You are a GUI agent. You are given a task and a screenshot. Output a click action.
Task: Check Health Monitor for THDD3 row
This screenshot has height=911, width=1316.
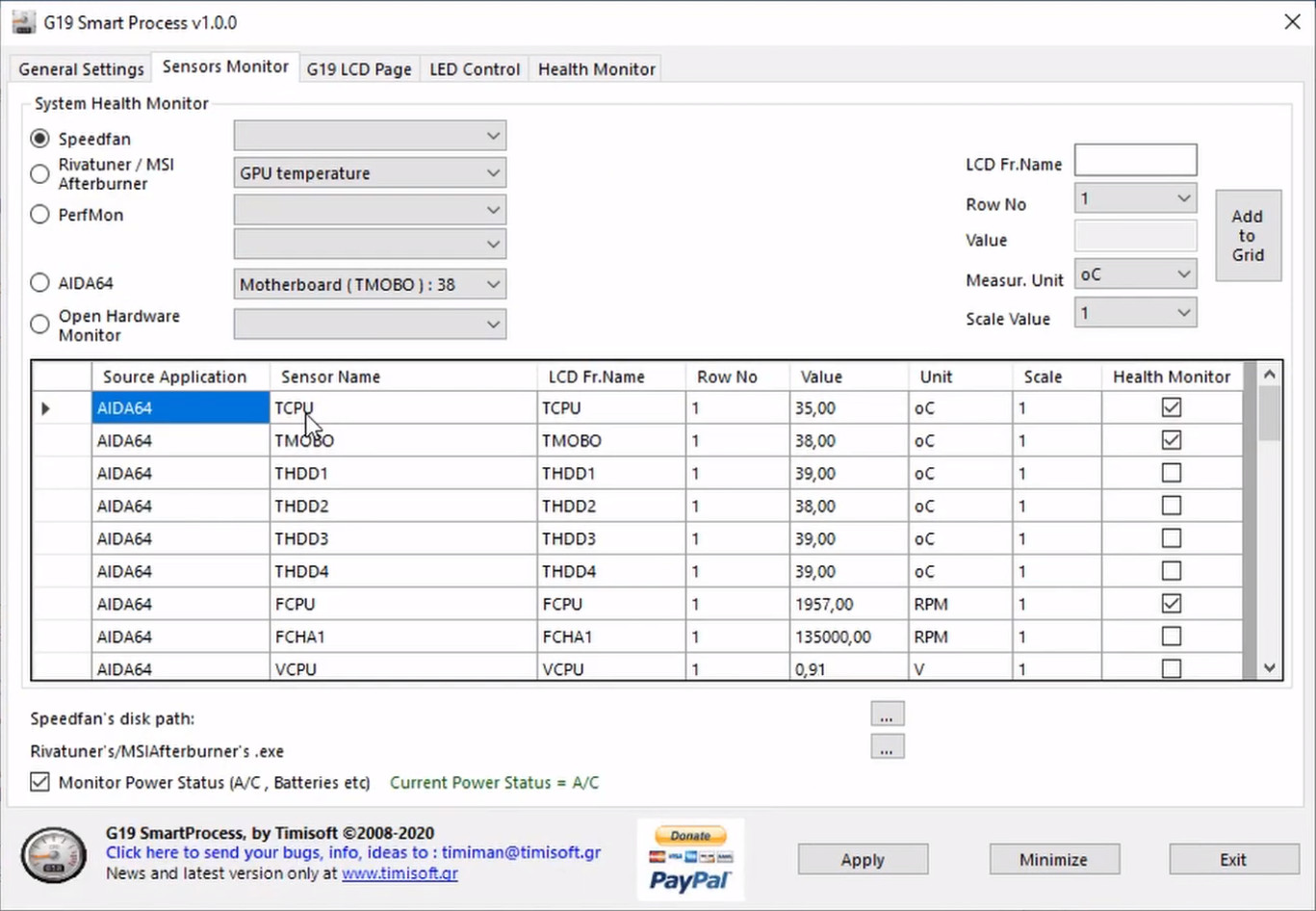[x=1172, y=538]
